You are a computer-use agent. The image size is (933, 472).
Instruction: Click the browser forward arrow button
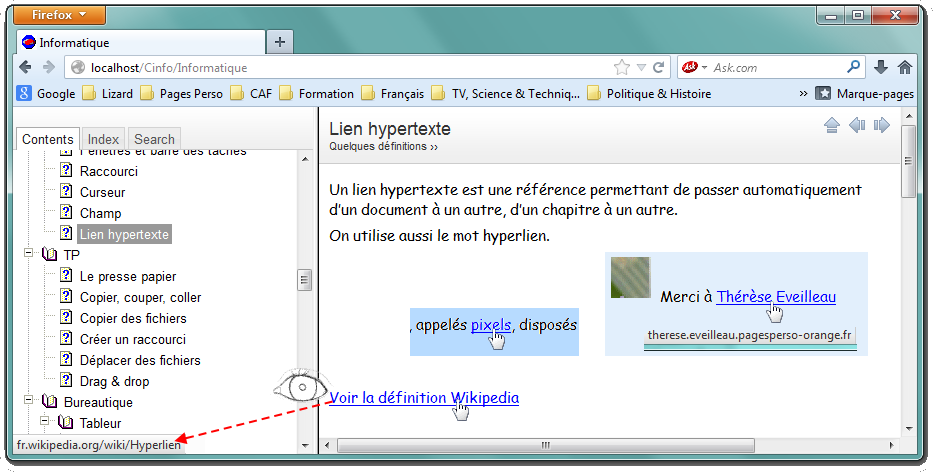(48, 68)
